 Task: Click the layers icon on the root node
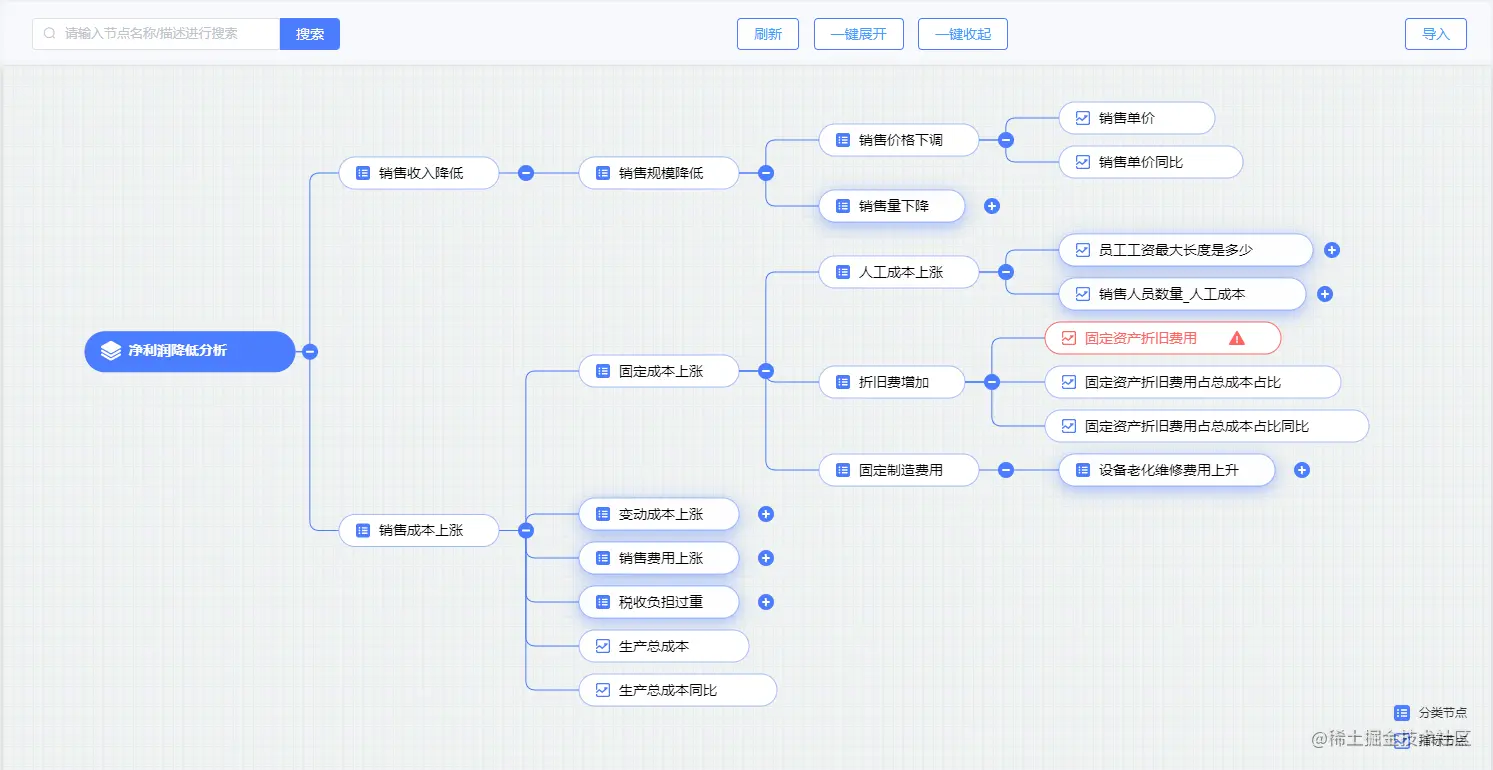point(111,351)
